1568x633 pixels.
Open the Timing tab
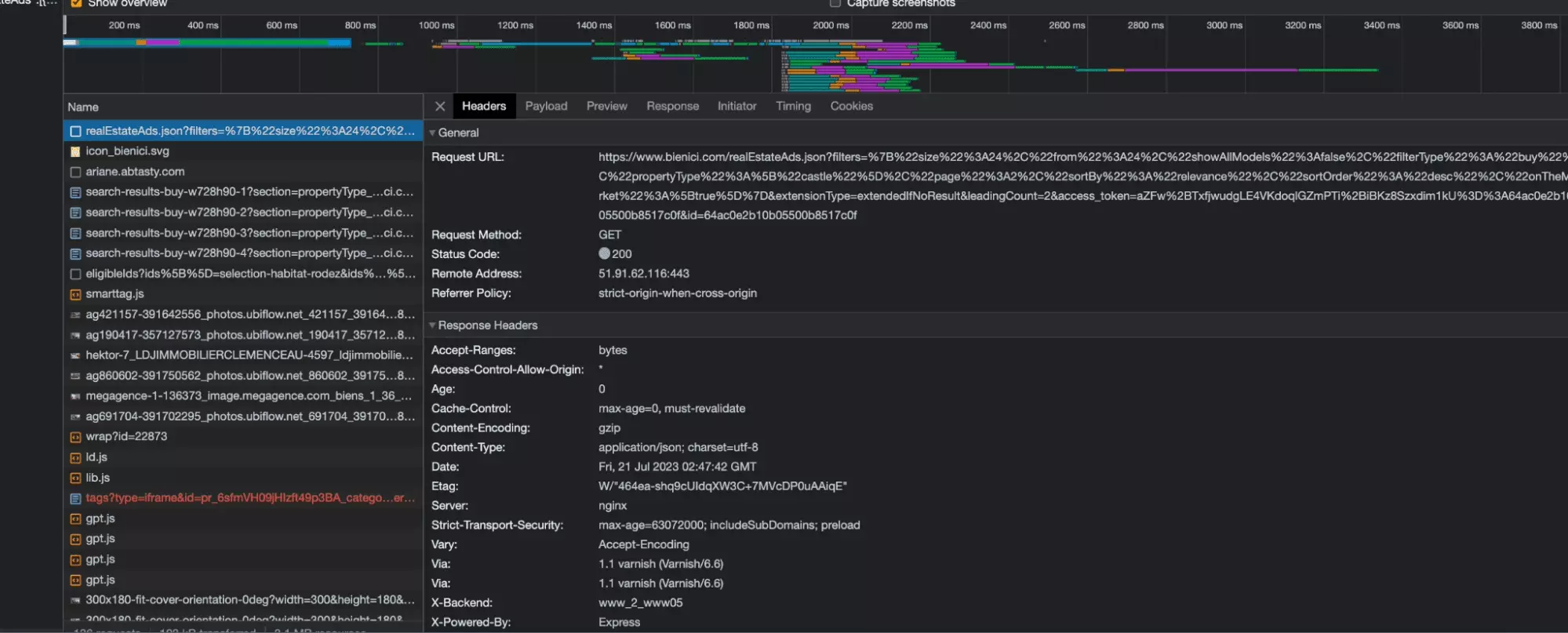(x=793, y=106)
